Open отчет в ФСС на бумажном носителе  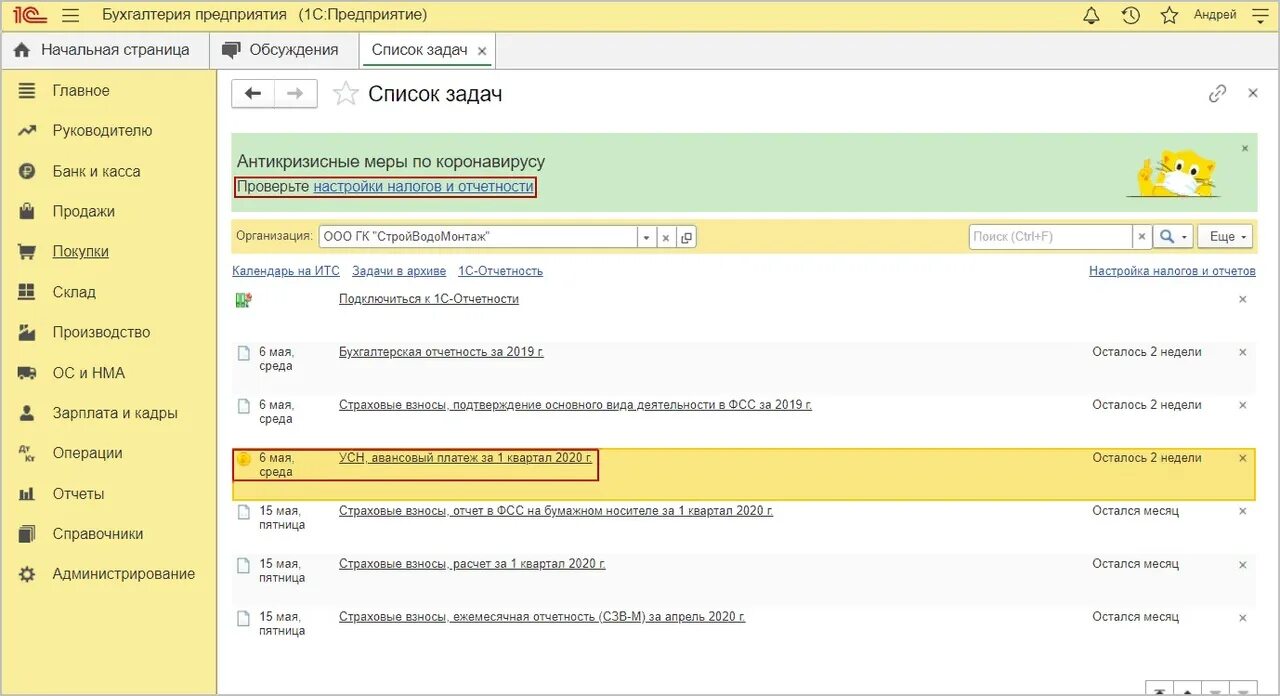pos(556,511)
